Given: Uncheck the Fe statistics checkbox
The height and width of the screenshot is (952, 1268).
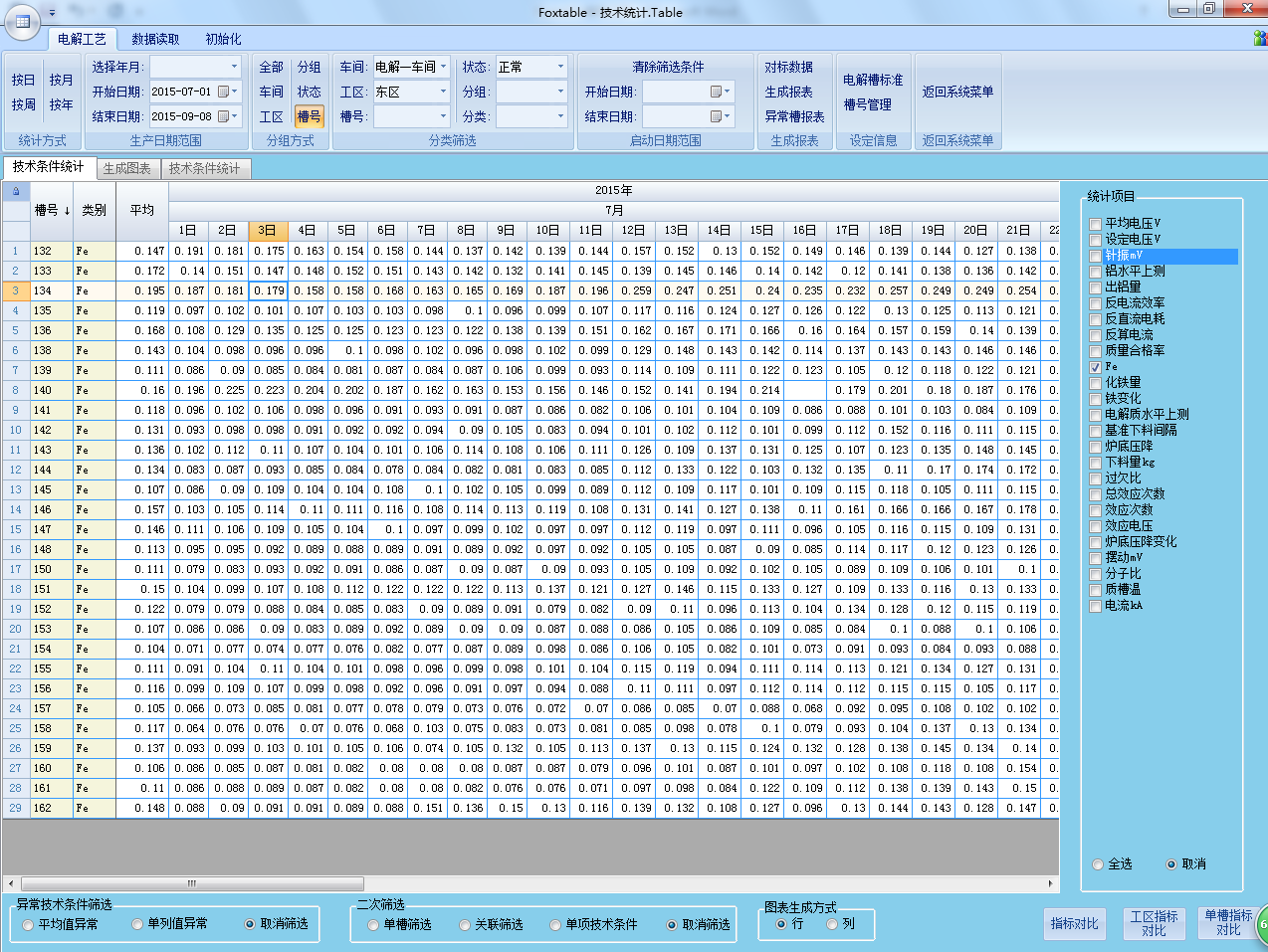Looking at the screenshot, I should point(1096,367).
